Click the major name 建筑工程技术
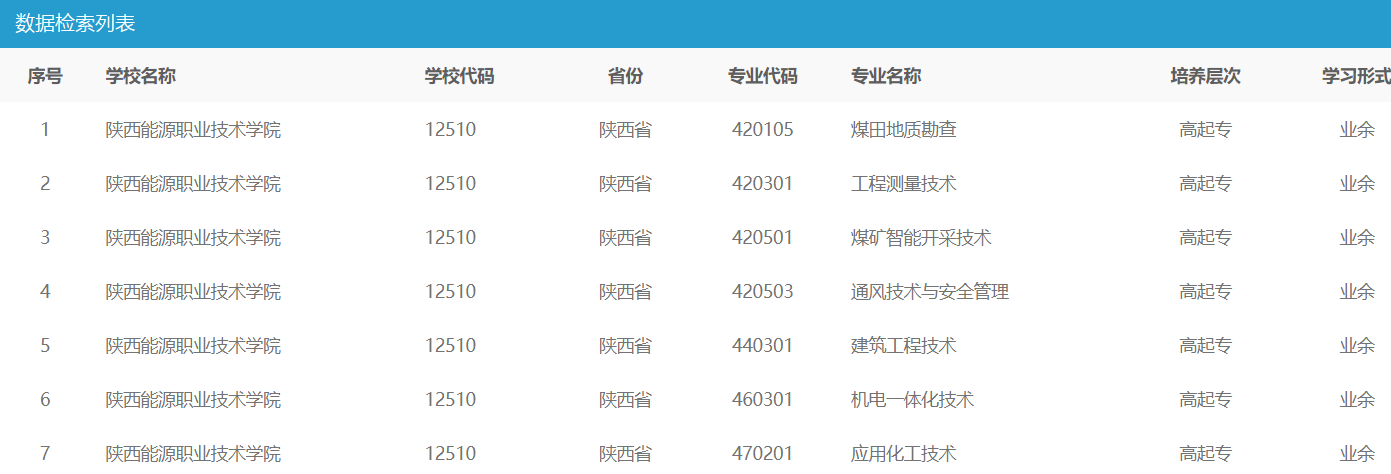This screenshot has height=474, width=1391. tap(904, 346)
